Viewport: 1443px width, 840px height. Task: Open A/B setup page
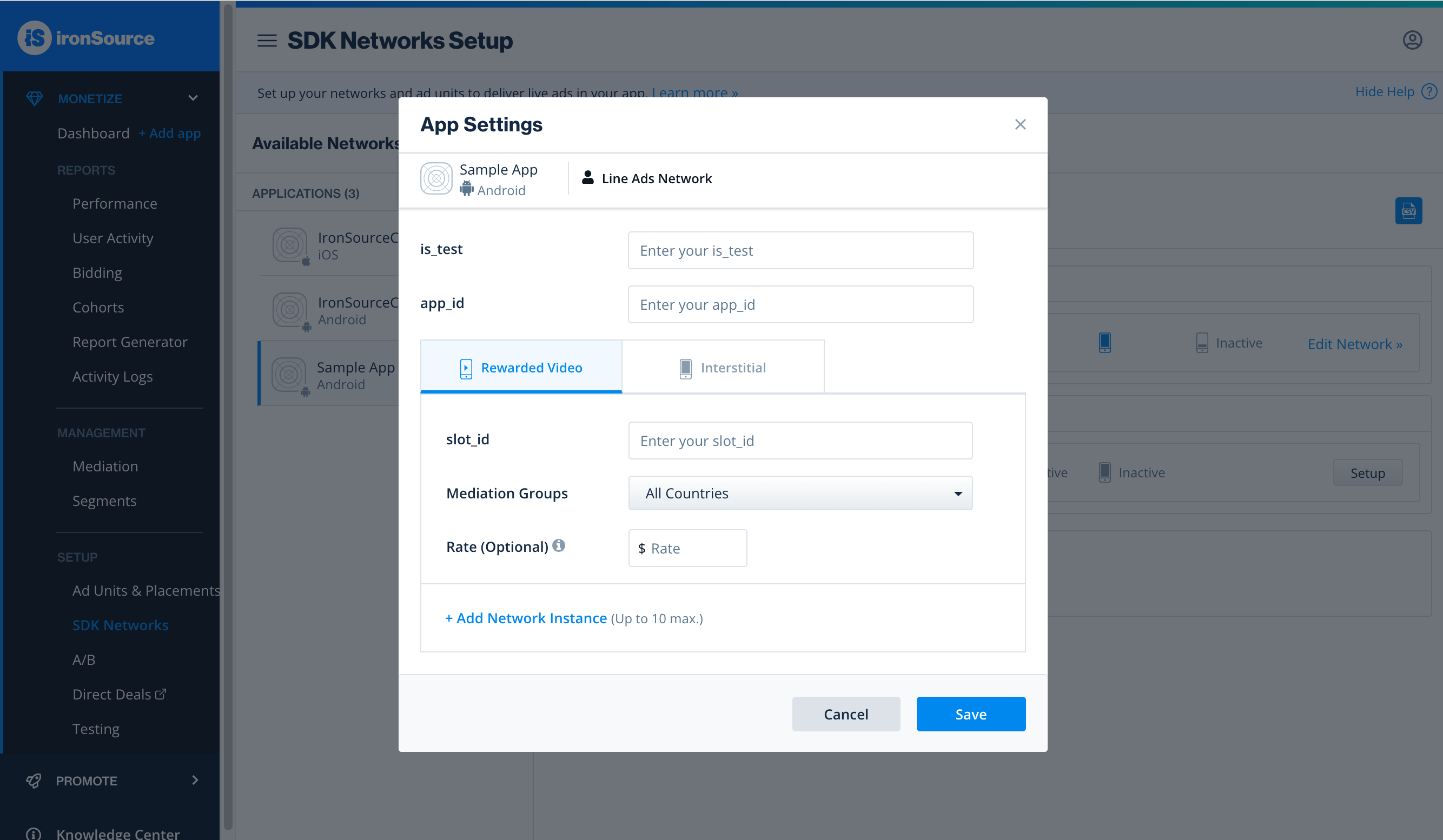coord(84,660)
